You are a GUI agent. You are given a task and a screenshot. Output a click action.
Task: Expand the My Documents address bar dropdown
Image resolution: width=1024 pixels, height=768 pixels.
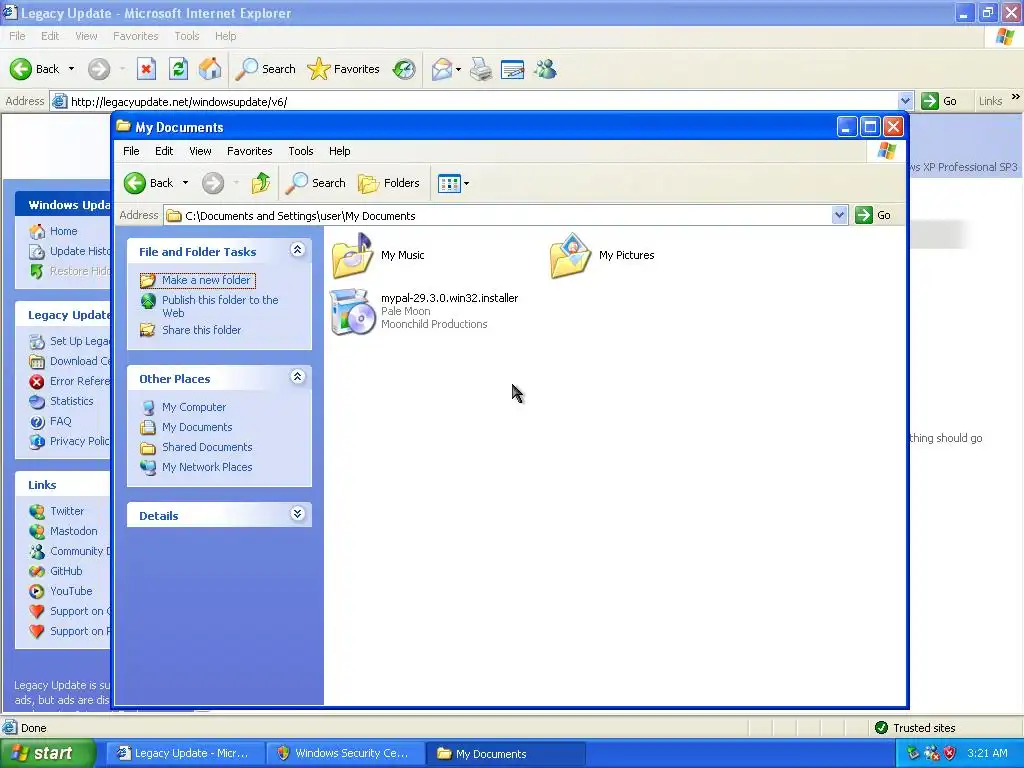click(x=839, y=215)
